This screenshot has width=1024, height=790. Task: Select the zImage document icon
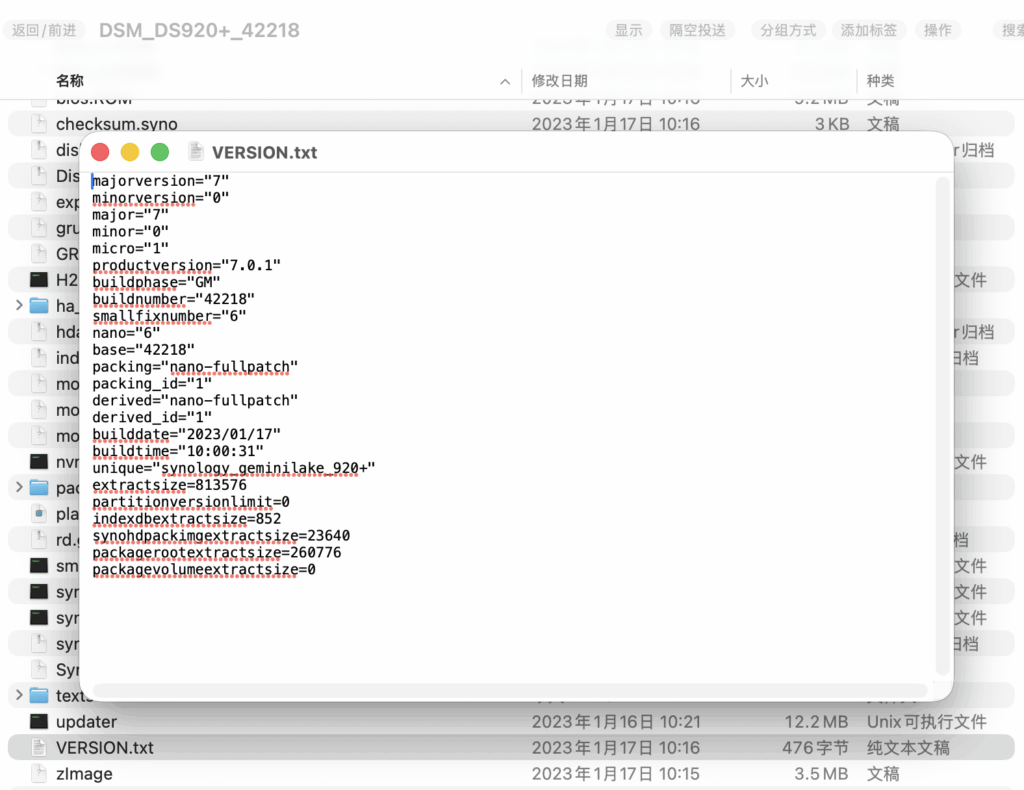point(39,773)
